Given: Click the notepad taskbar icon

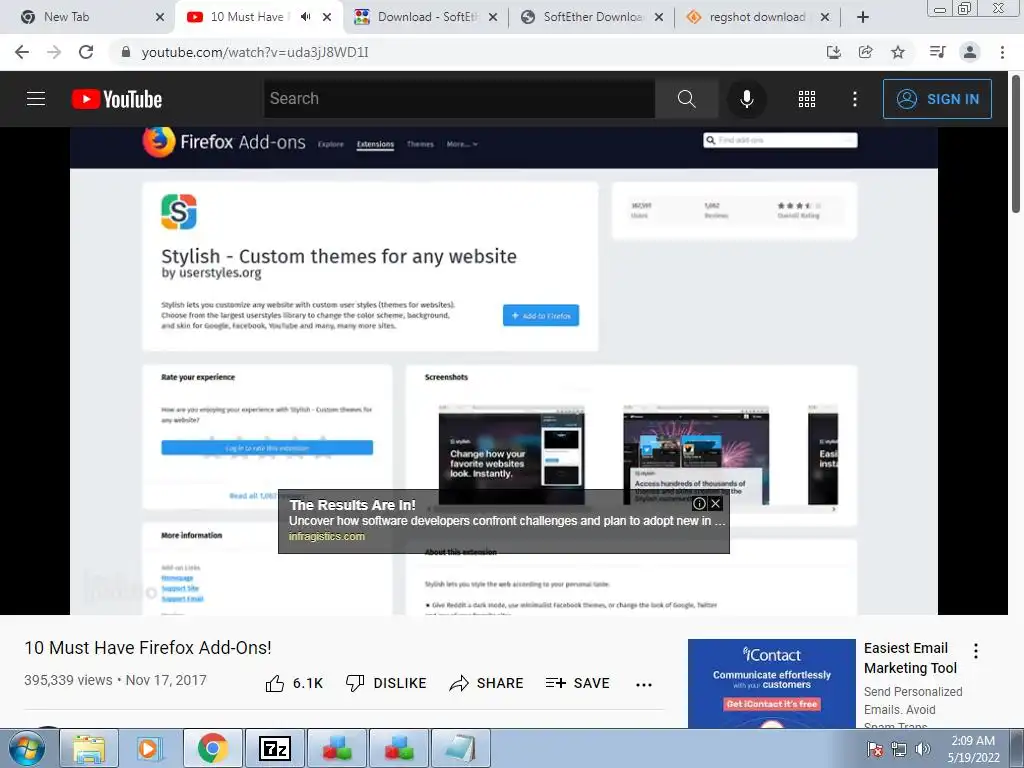Looking at the screenshot, I should click(x=461, y=748).
